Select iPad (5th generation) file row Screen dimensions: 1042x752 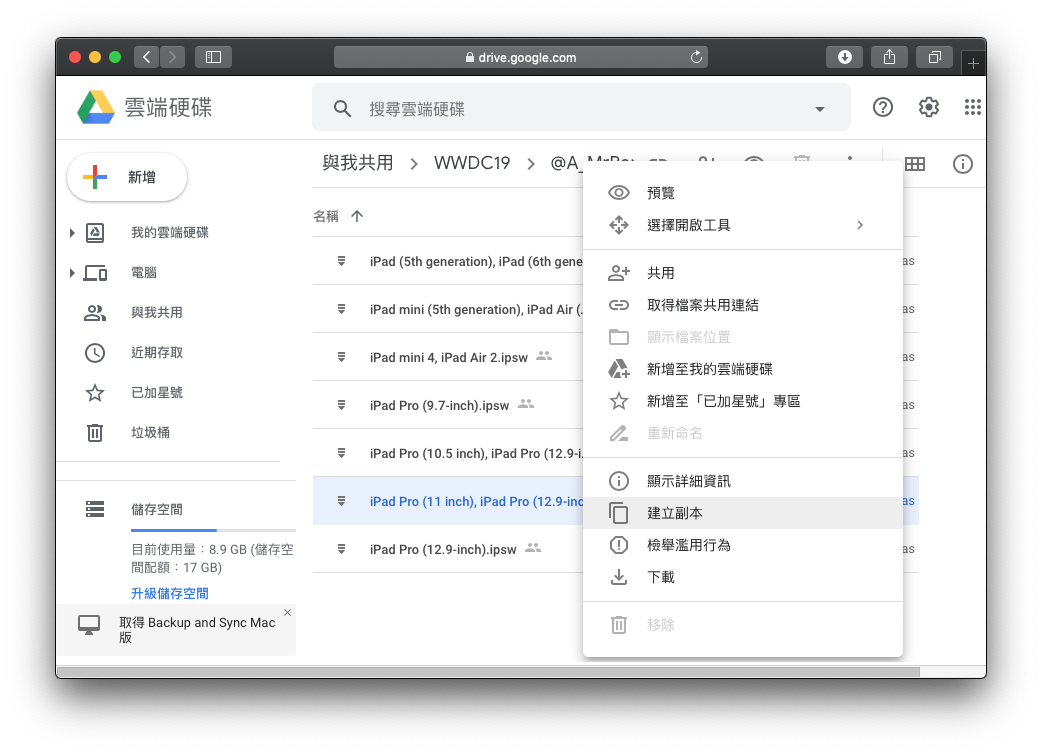pos(448,261)
